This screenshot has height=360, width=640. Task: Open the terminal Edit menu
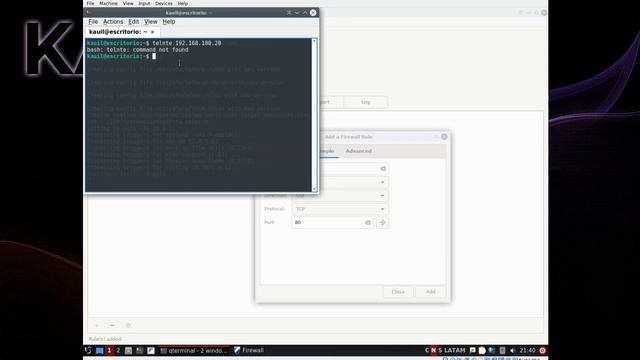point(133,22)
